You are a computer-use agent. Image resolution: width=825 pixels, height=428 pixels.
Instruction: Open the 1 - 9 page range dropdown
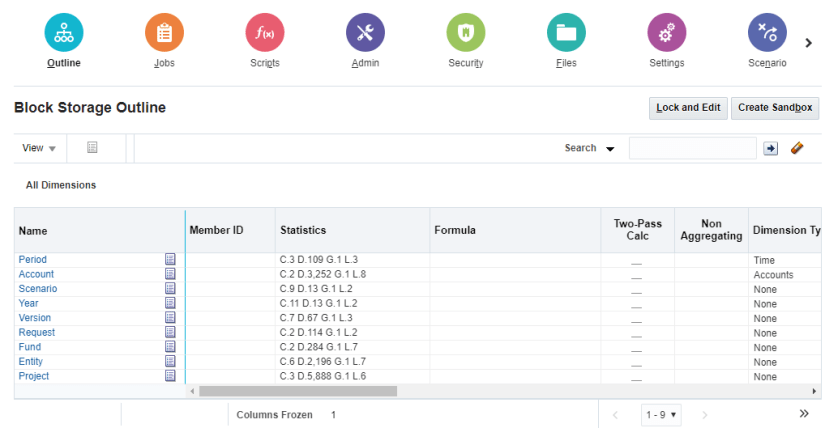point(662,414)
